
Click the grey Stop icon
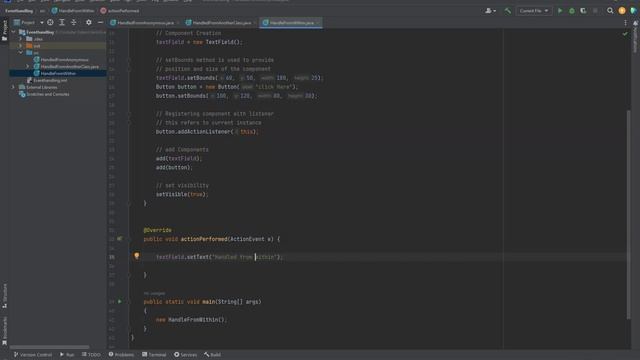coord(596,11)
